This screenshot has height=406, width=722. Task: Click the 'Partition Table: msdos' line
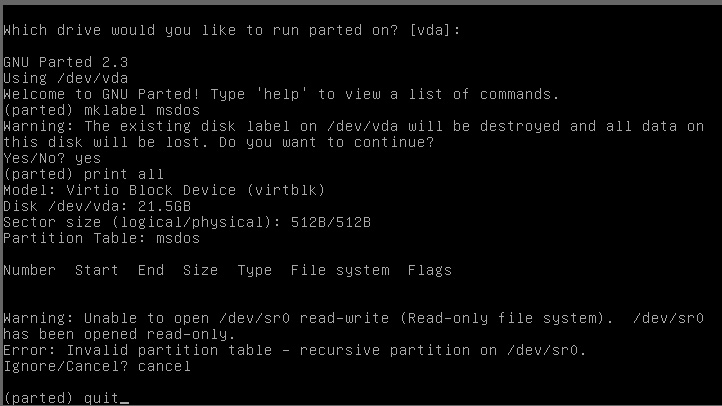click(x=101, y=238)
